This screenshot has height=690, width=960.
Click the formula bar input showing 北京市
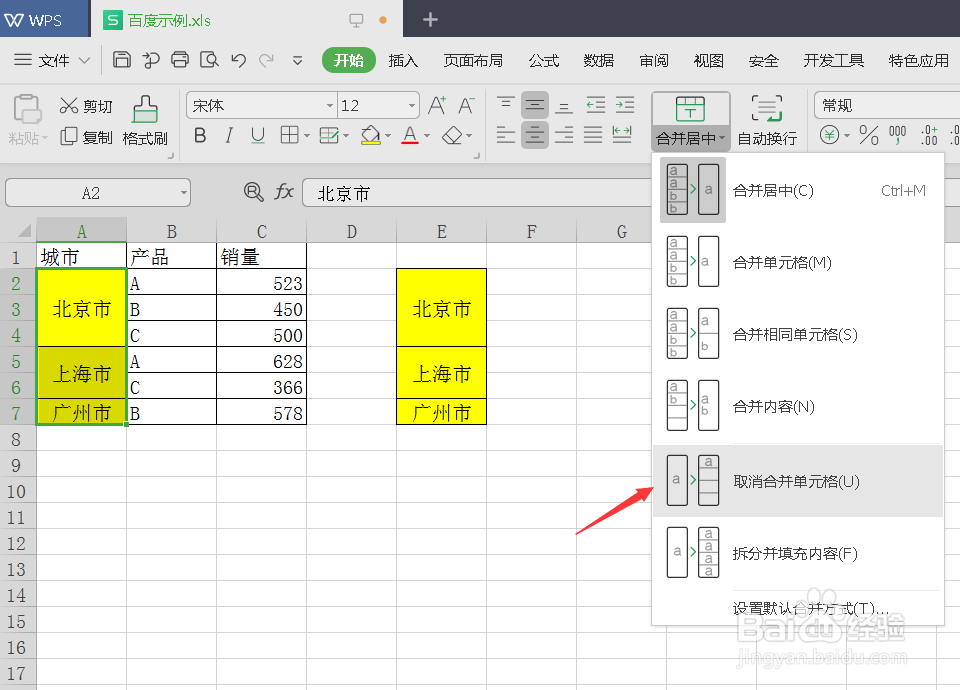(x=476, y=193)
